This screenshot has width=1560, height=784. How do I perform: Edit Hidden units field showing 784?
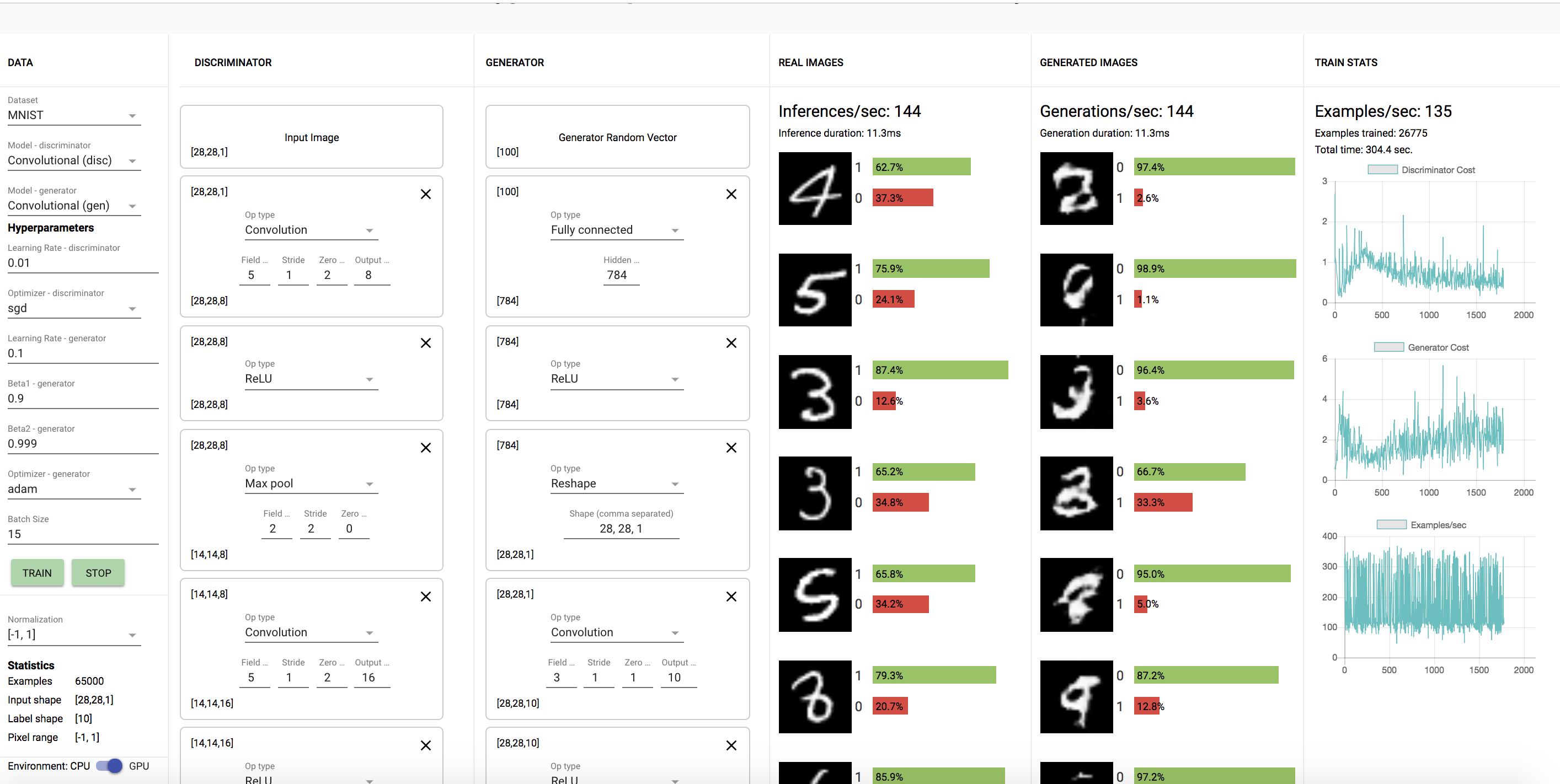[621, 275]
